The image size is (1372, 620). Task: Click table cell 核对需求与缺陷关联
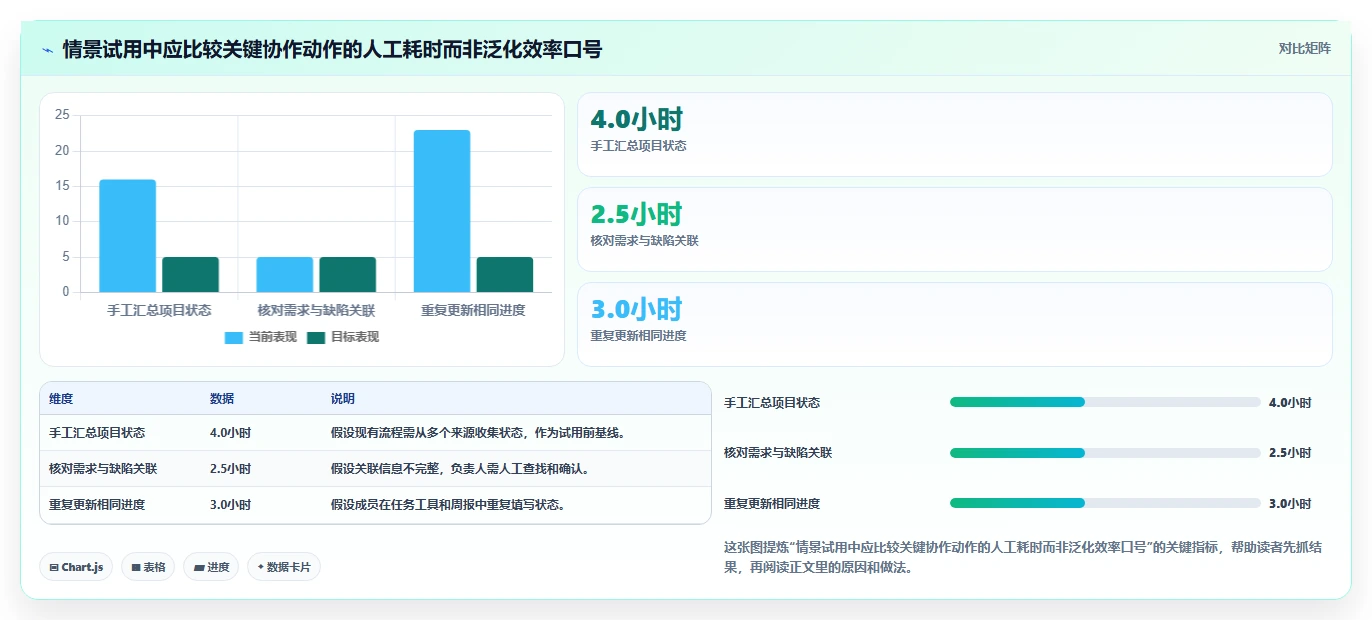(x=103, y=469)
